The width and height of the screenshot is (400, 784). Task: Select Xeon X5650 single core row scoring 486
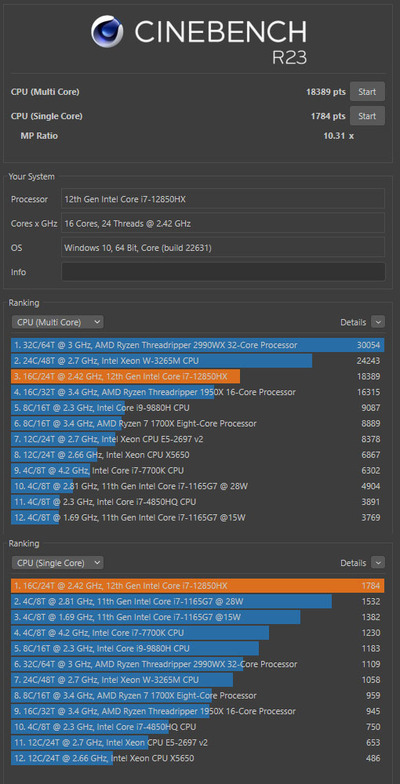198,758
